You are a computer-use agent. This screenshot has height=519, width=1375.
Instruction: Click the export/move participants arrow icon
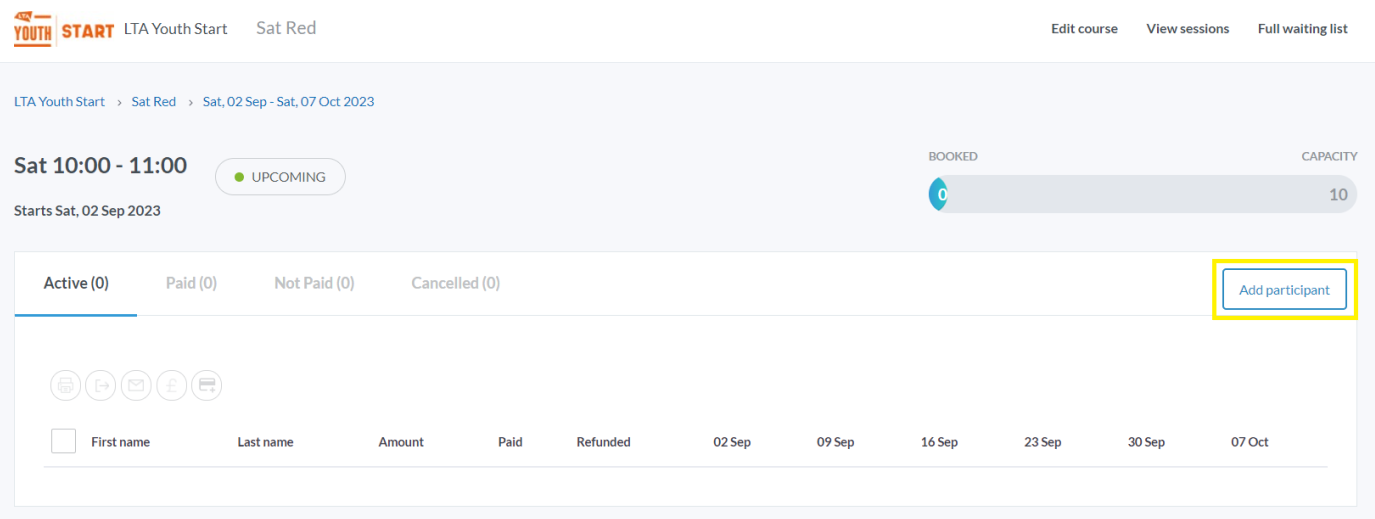101,385
